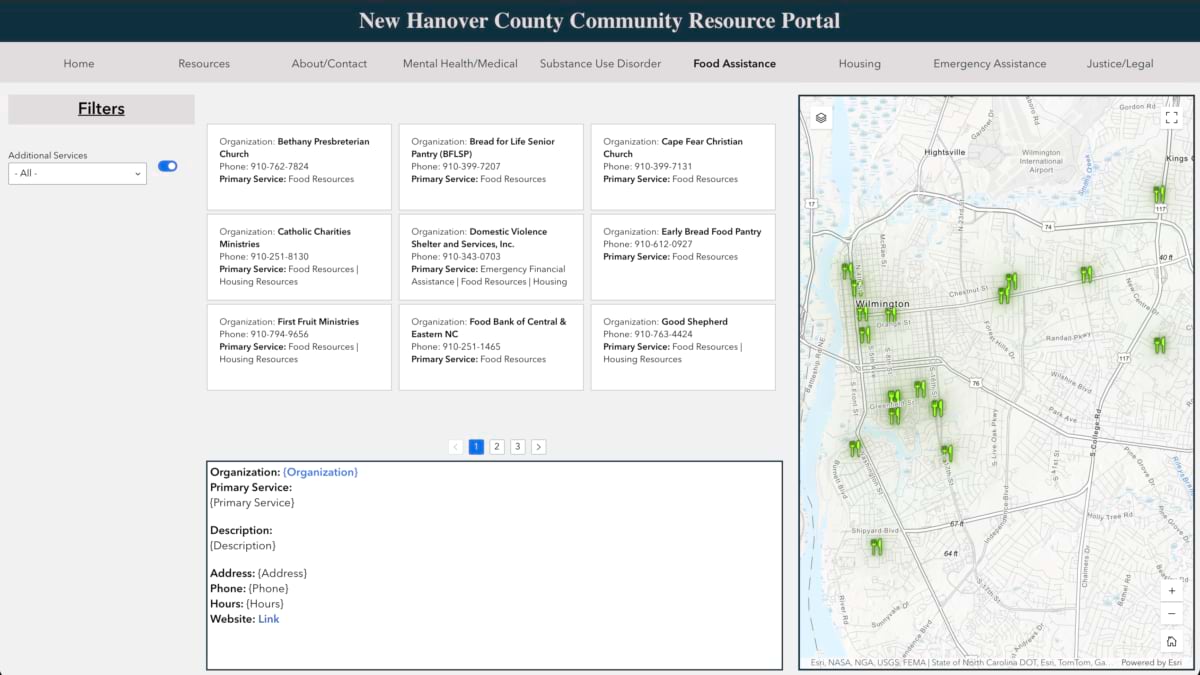
Task: Click the {Organization} link in details
Action: [x=320, y=472]
